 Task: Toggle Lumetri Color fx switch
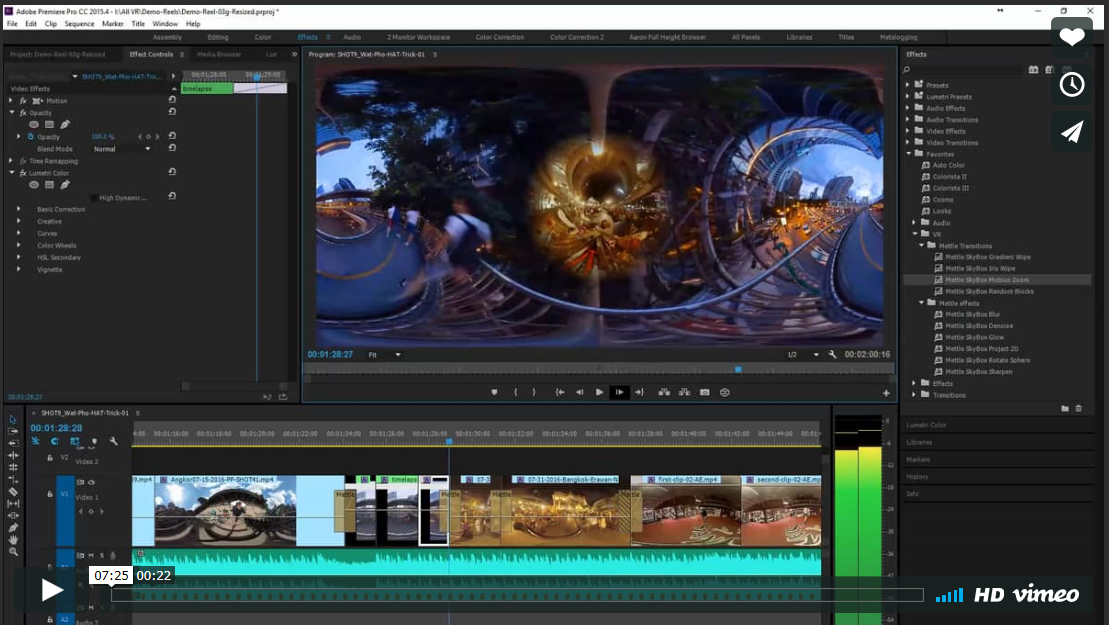point(23,173)
